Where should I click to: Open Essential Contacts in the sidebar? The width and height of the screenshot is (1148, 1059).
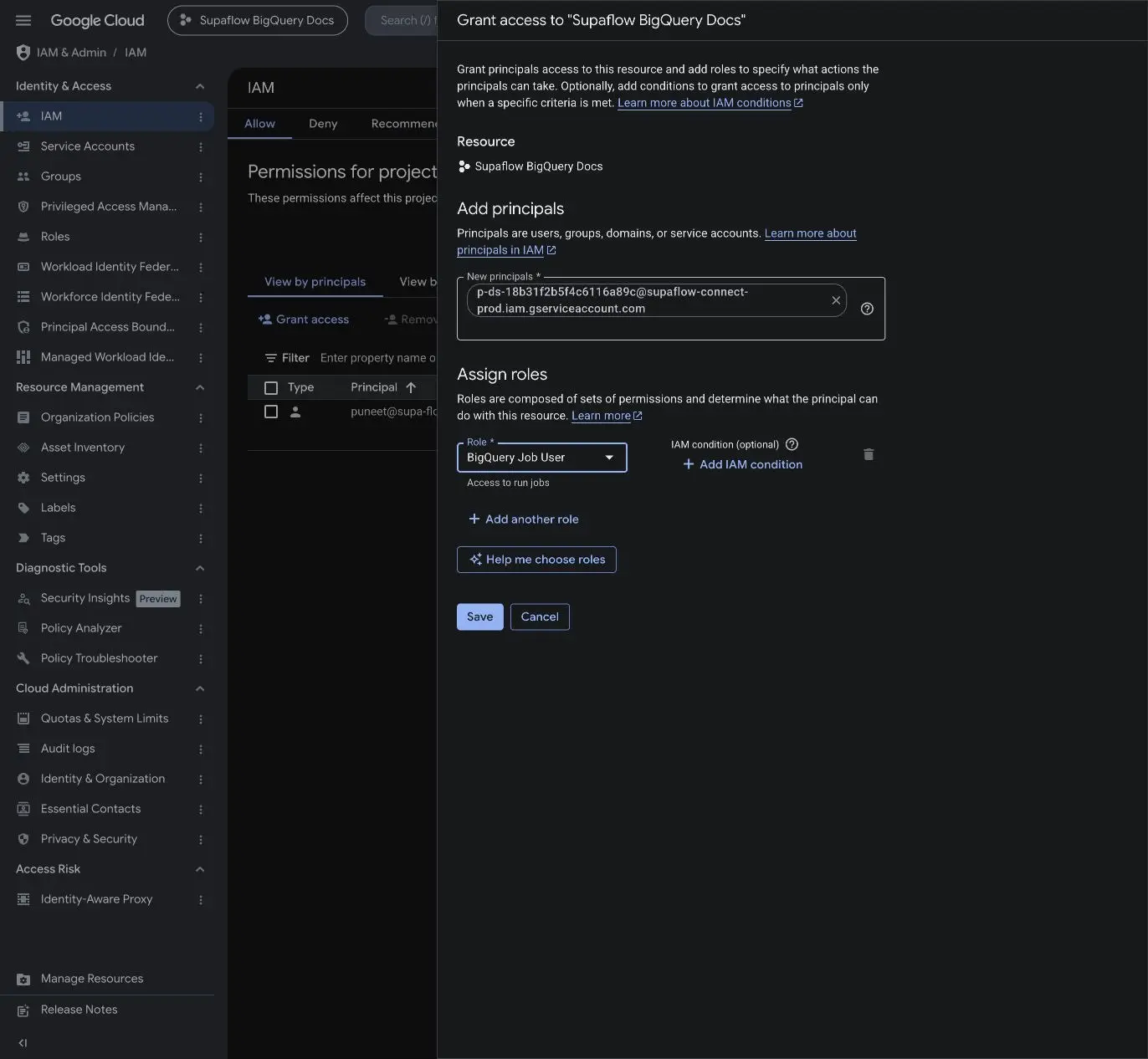(x=90, y=809)
